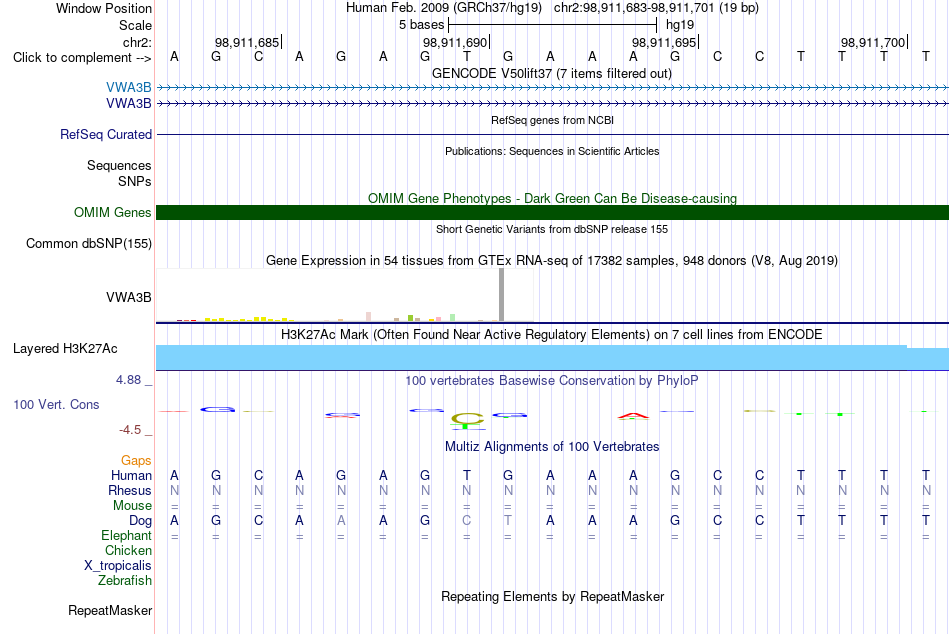Click the chr2:98,911,683-98,911,701 coordinates text
Screen dimensions: 950x634
coord(656,8)
